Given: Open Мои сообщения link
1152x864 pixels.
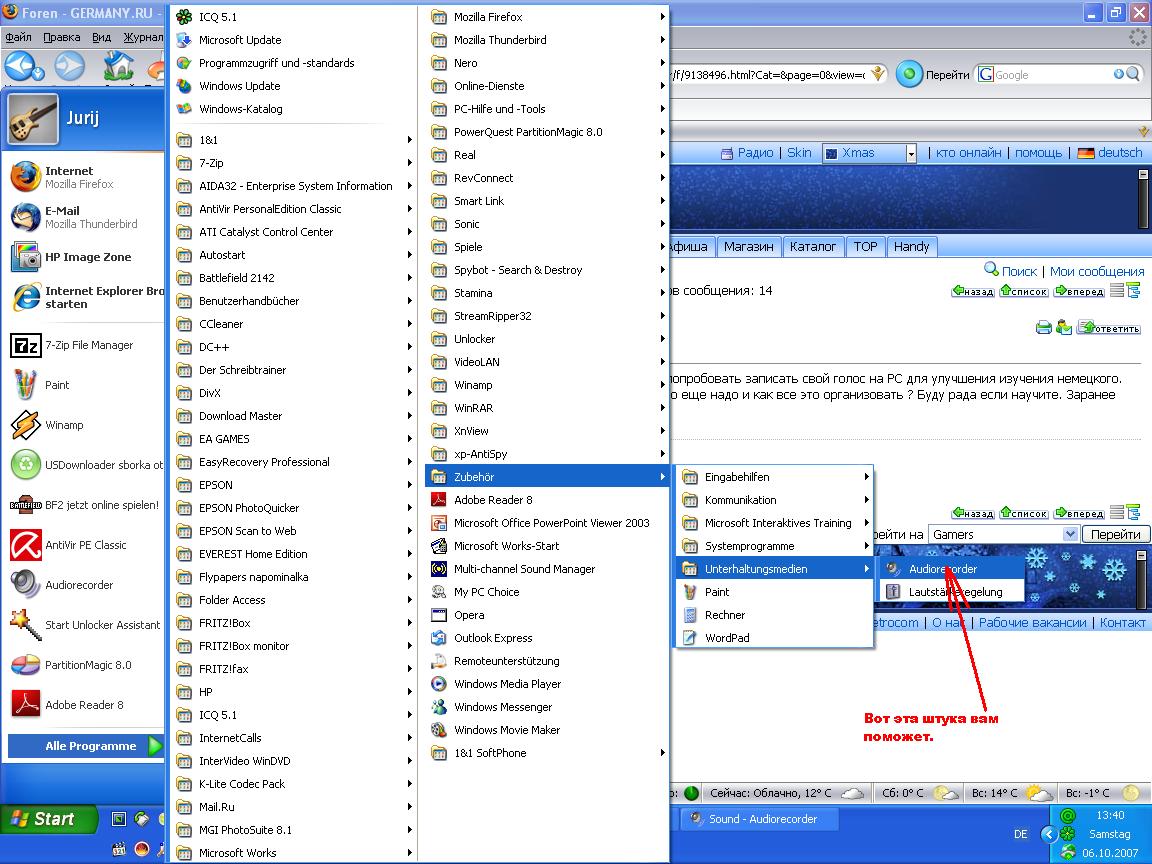Looking at the screenshot, I should [1096, 271].
